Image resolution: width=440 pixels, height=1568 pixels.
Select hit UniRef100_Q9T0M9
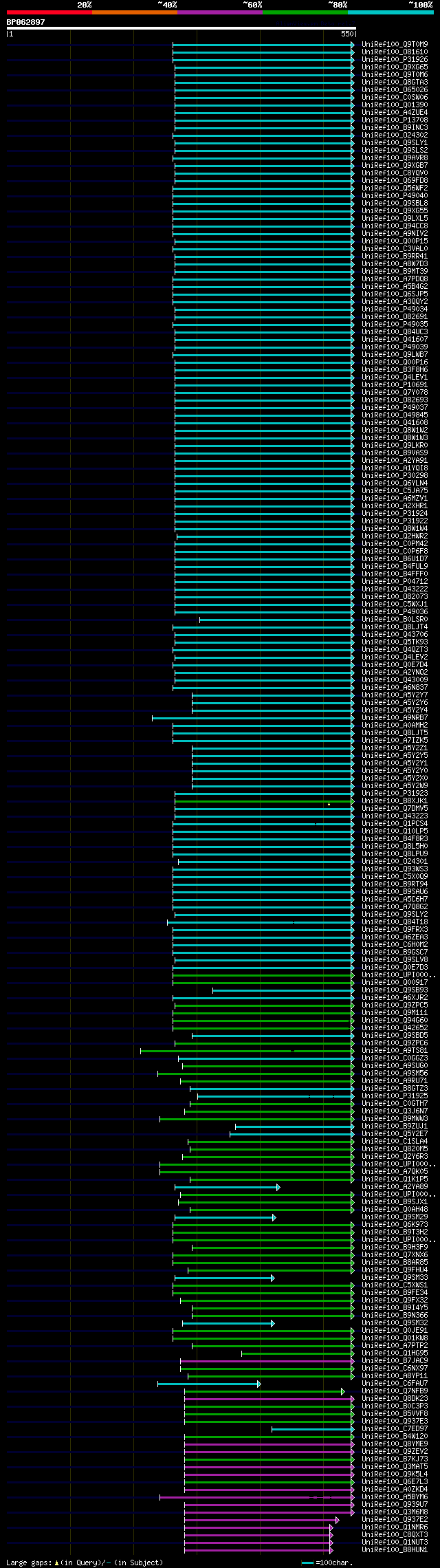[x=395, y=45]
